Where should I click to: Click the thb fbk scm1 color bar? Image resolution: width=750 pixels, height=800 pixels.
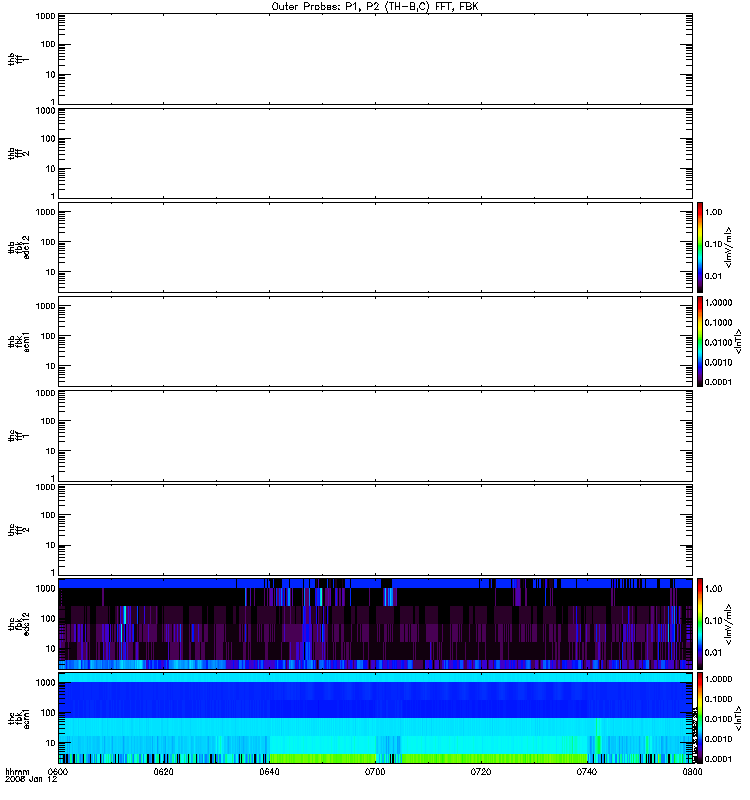pos(700,341)
